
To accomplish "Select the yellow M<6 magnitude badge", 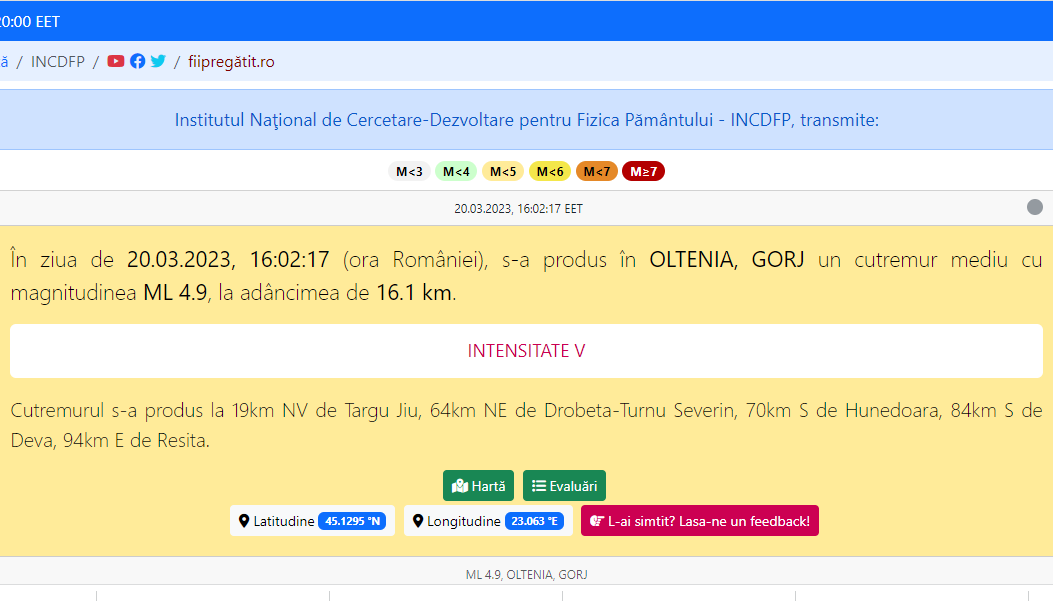I will (550, 171).
